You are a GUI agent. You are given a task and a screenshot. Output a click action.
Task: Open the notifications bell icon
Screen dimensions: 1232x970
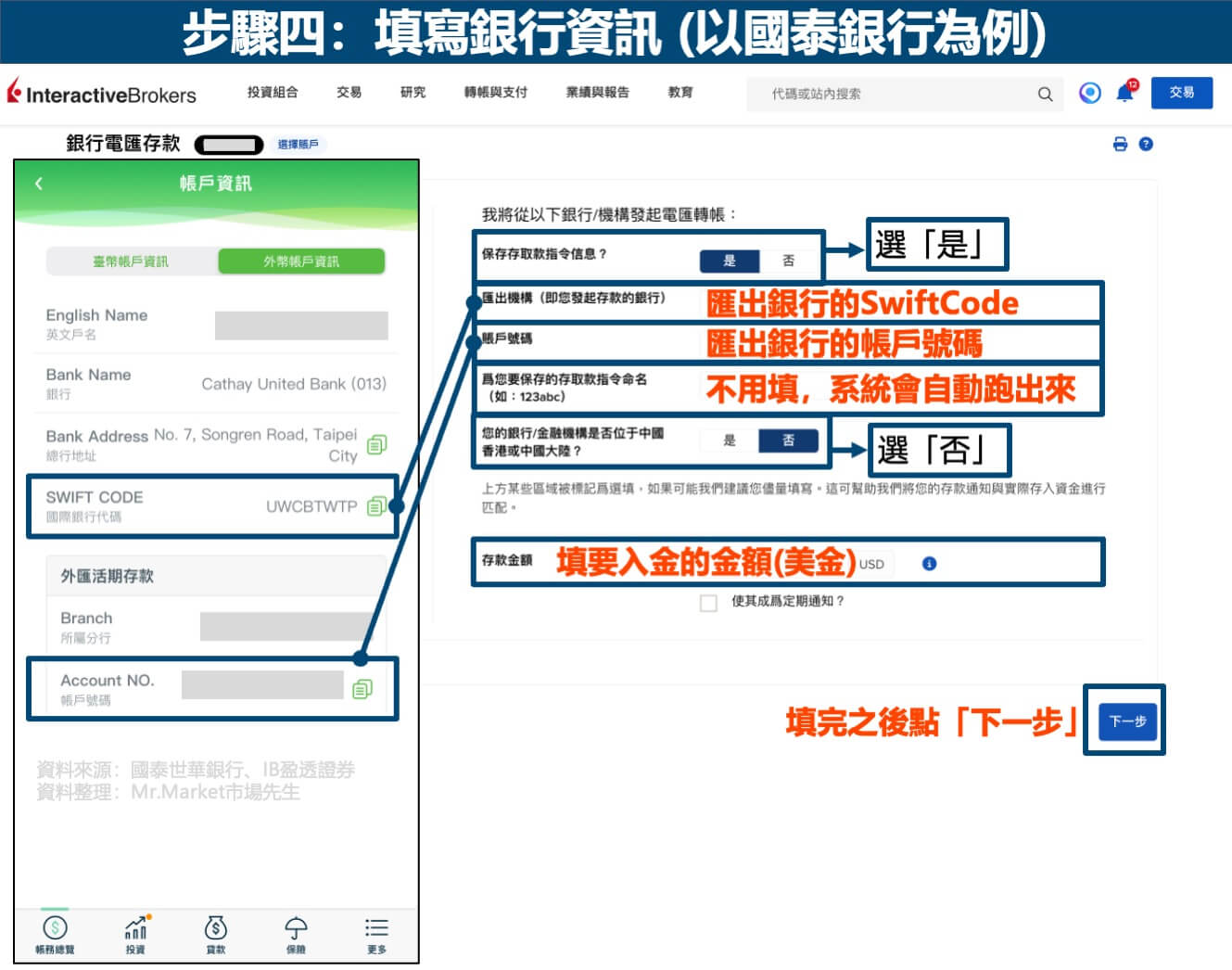(1125, 92)
